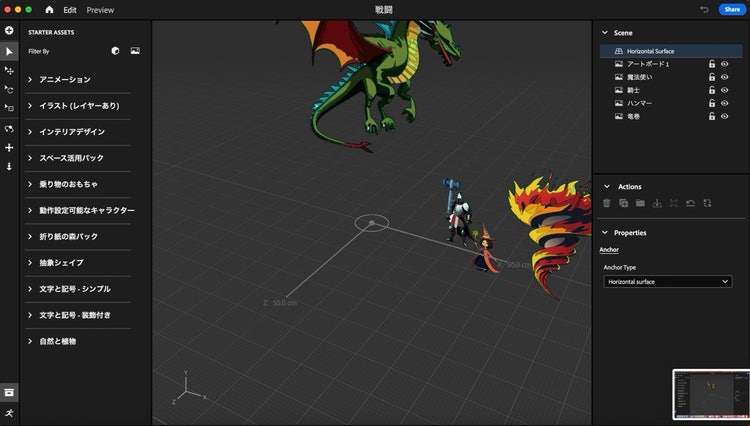Screen dimensions: 750x426
Task: Select the ハンマー layer name
Action: pos(640,103)
